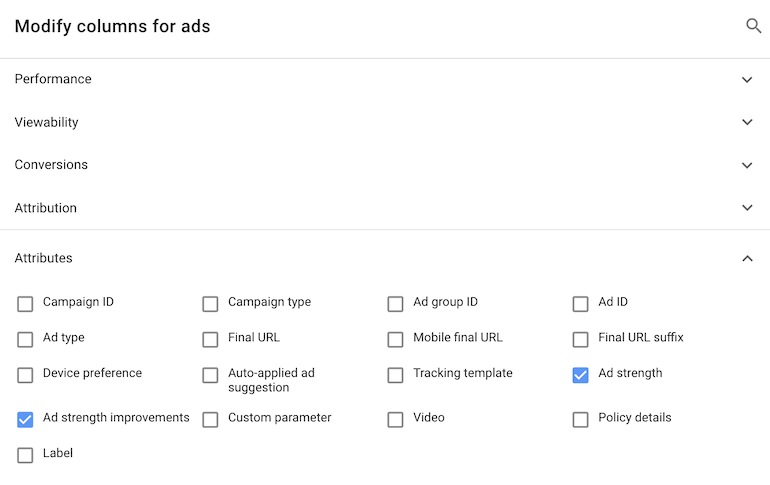Collapse the Attributes section chevron
The height and width of the screenshot is (485, 770).
pos(747,258)
